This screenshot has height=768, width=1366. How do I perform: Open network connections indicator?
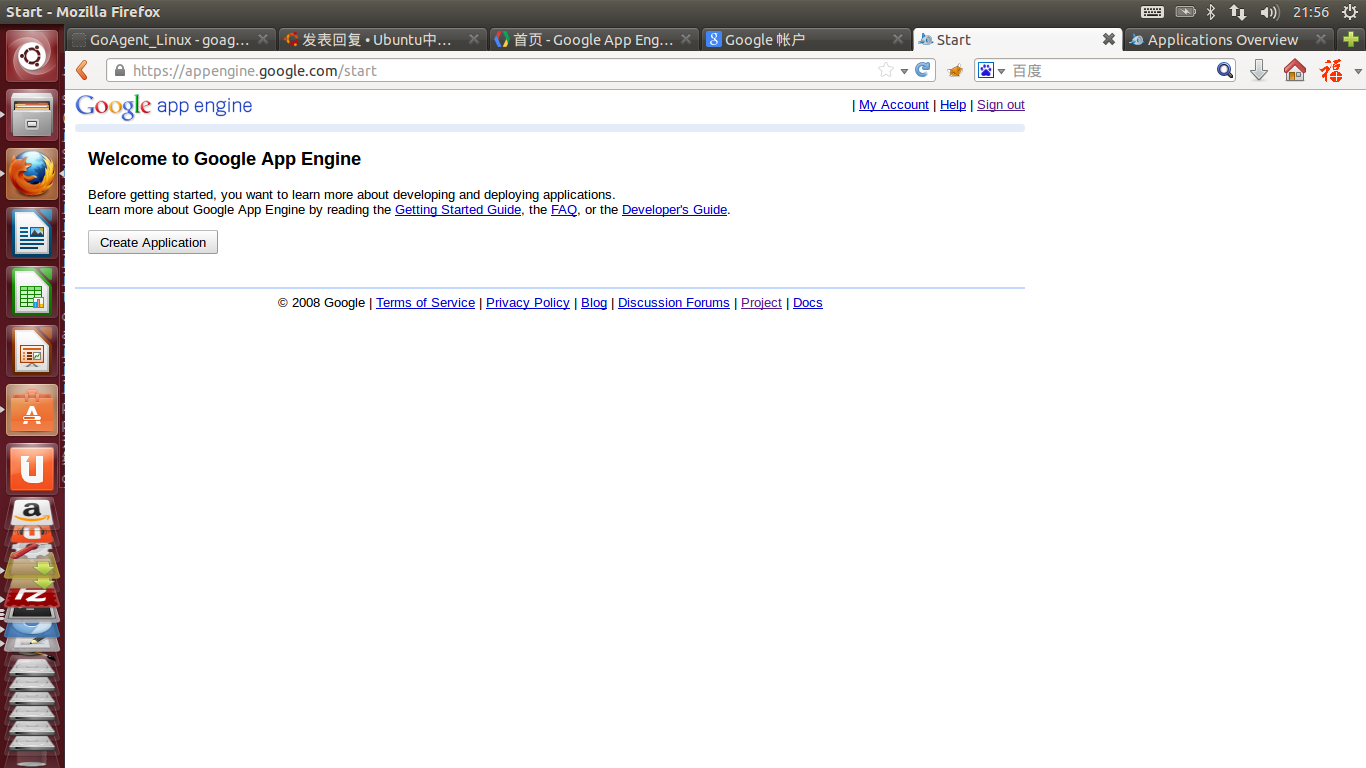click(x=1238, y=12)
